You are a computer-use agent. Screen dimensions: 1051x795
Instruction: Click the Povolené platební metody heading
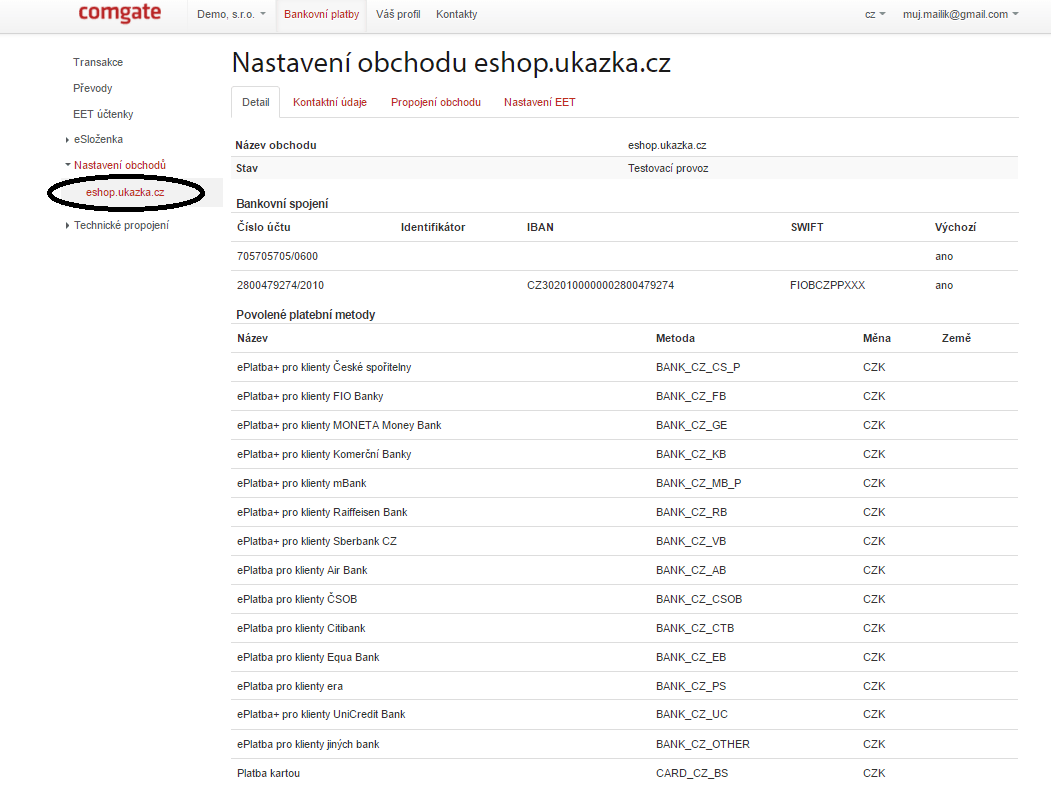pyautogui.click(x=306, y=315)
